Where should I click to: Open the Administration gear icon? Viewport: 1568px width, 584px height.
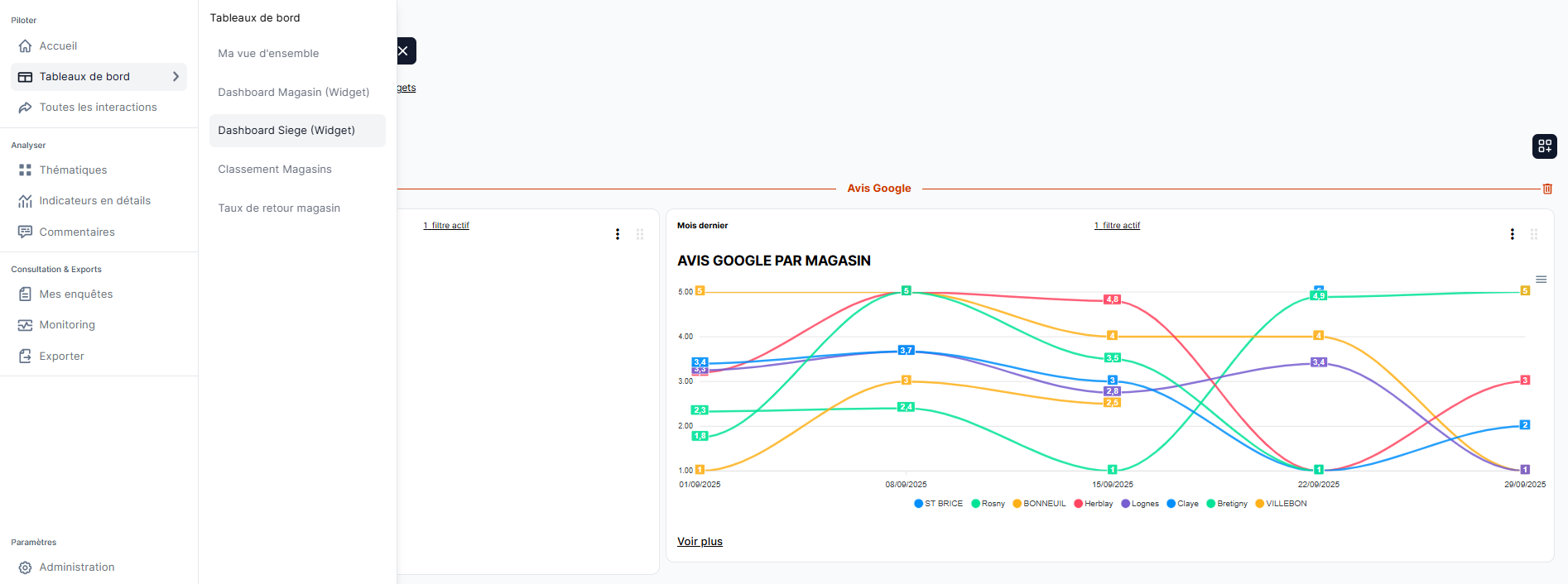coord(26,567)
